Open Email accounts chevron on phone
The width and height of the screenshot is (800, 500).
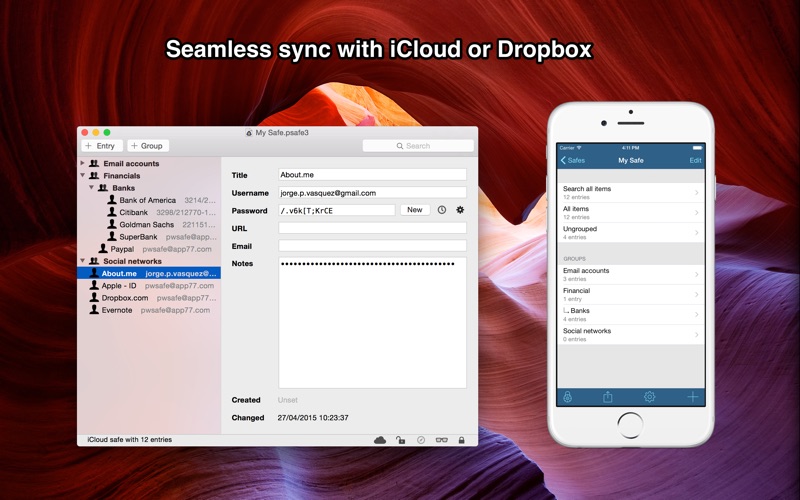click(696, 274)
